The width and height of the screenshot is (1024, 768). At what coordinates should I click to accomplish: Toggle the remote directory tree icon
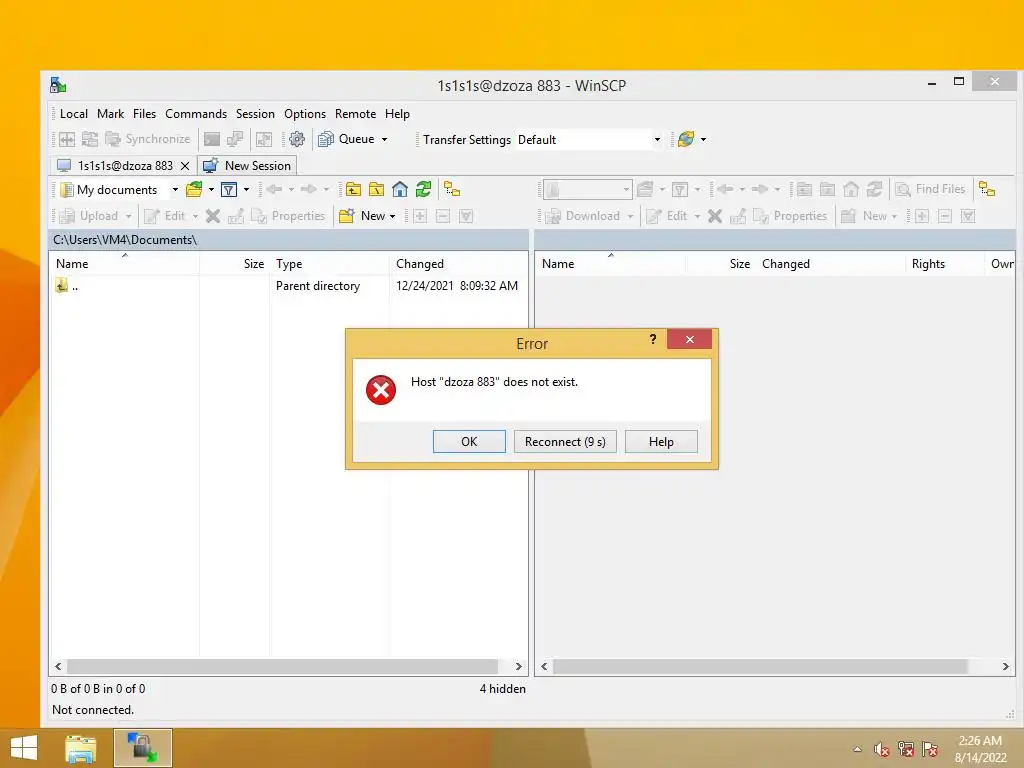click(x=987, y=189)
